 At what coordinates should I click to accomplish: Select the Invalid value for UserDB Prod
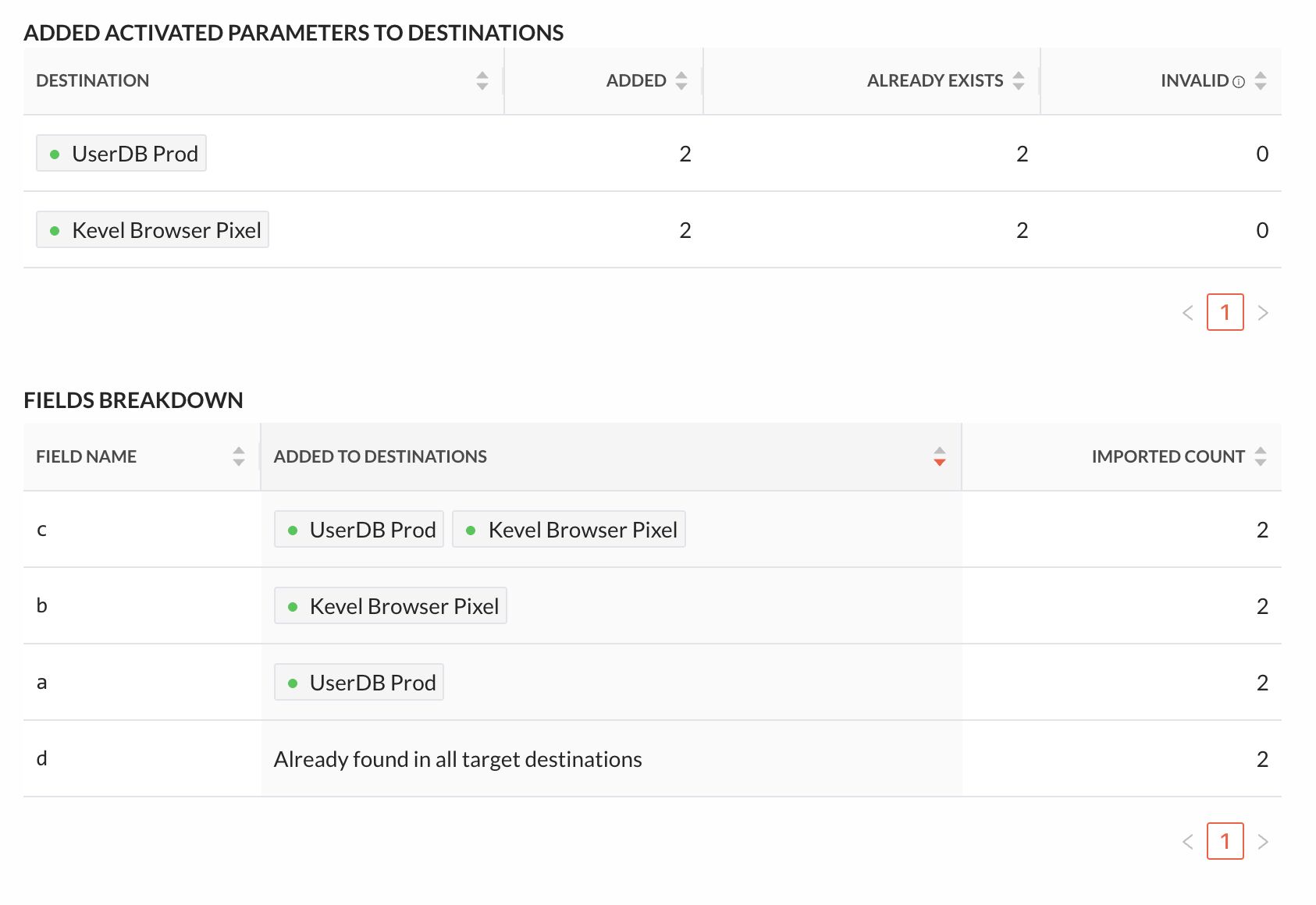pos(1262,154)
